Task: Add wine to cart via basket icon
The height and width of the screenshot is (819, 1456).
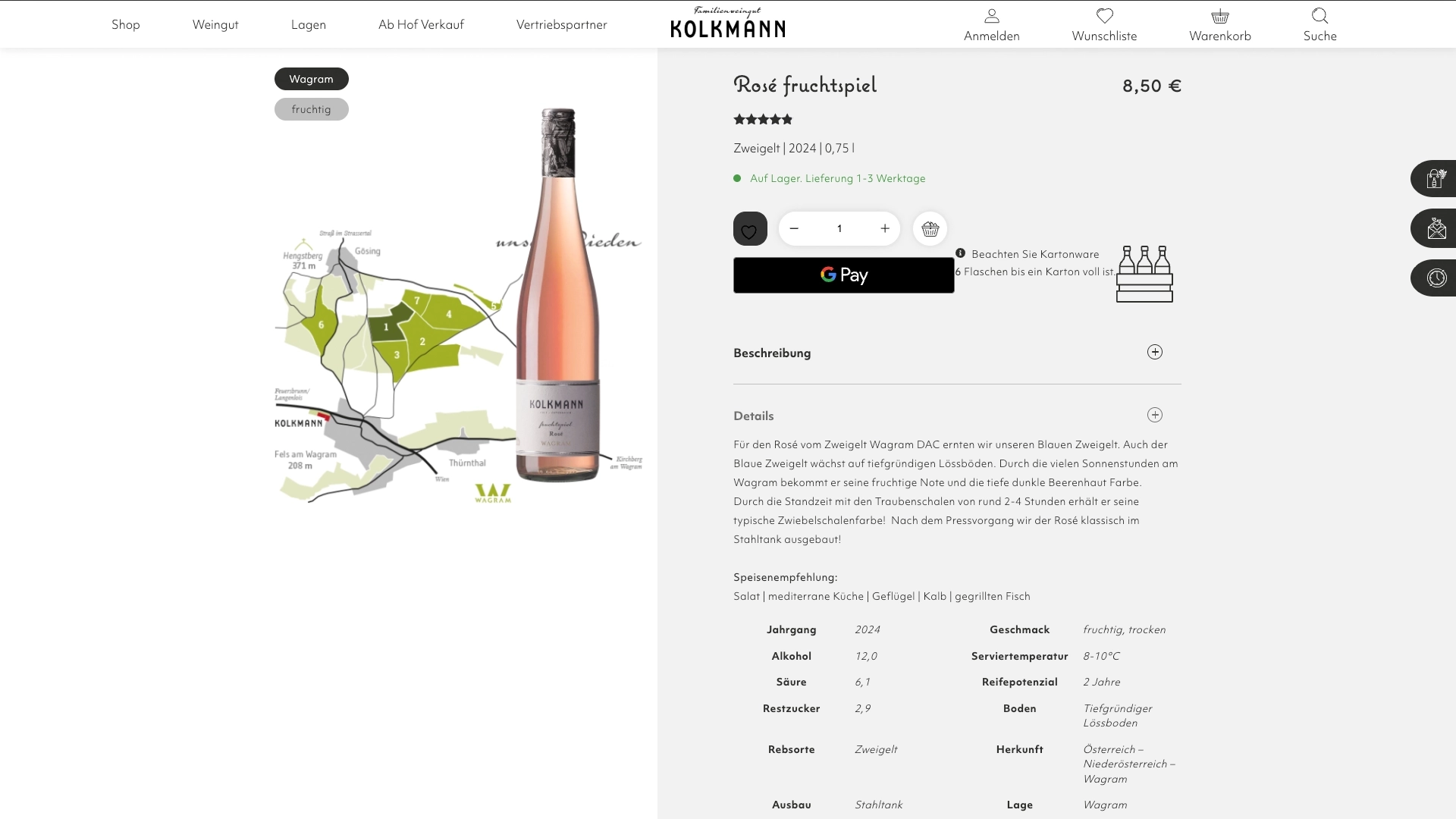Action: (930, 229)
